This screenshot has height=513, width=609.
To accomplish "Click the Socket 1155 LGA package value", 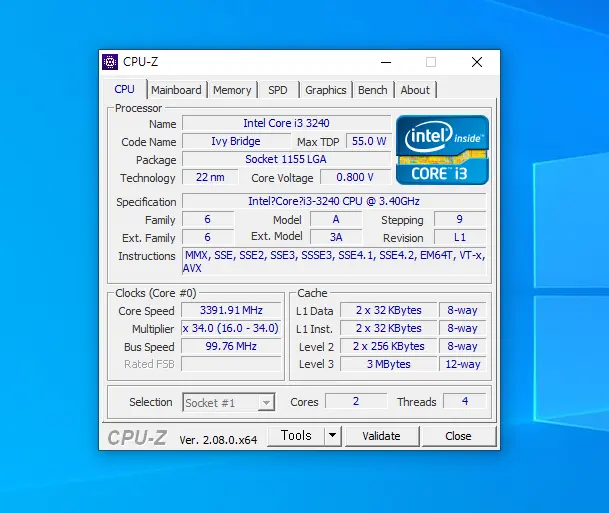I will coord(287,159).
